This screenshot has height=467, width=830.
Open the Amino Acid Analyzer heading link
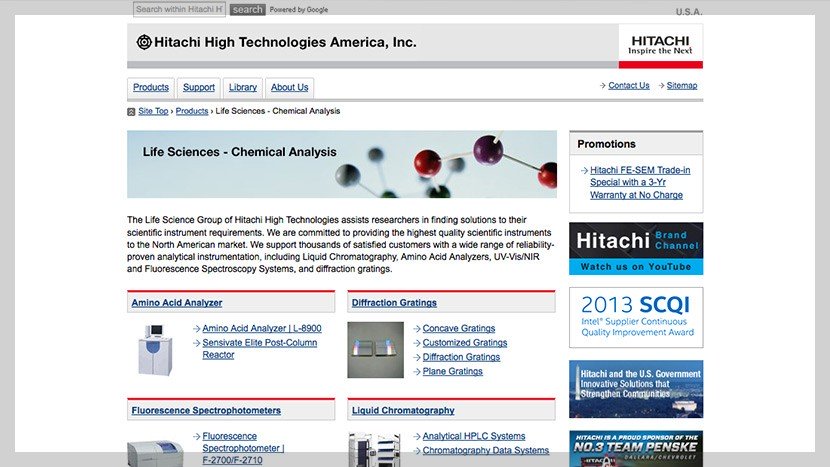point(177,303)
